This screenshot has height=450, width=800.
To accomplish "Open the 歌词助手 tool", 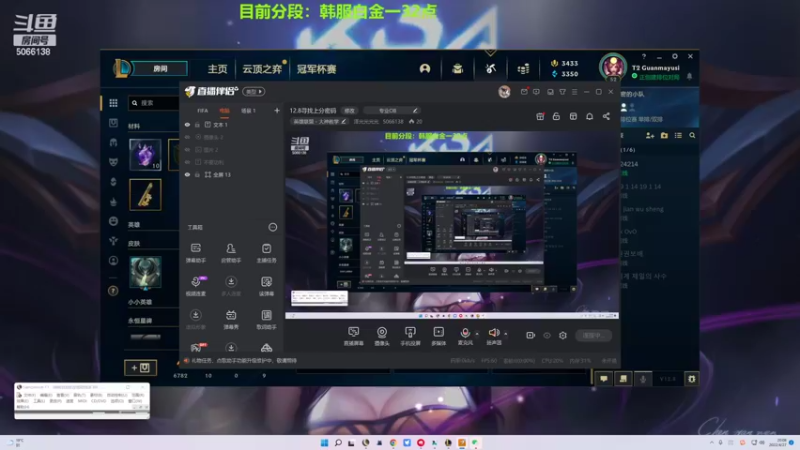I will tap(266, 320).
